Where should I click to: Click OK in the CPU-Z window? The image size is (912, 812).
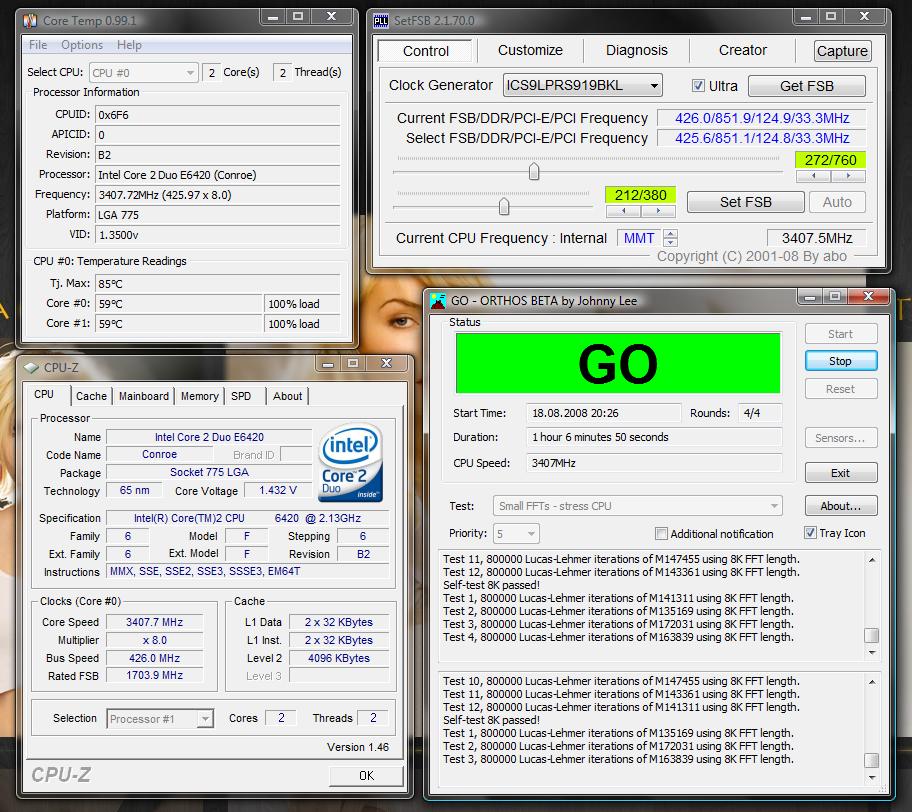pos(366,775)
